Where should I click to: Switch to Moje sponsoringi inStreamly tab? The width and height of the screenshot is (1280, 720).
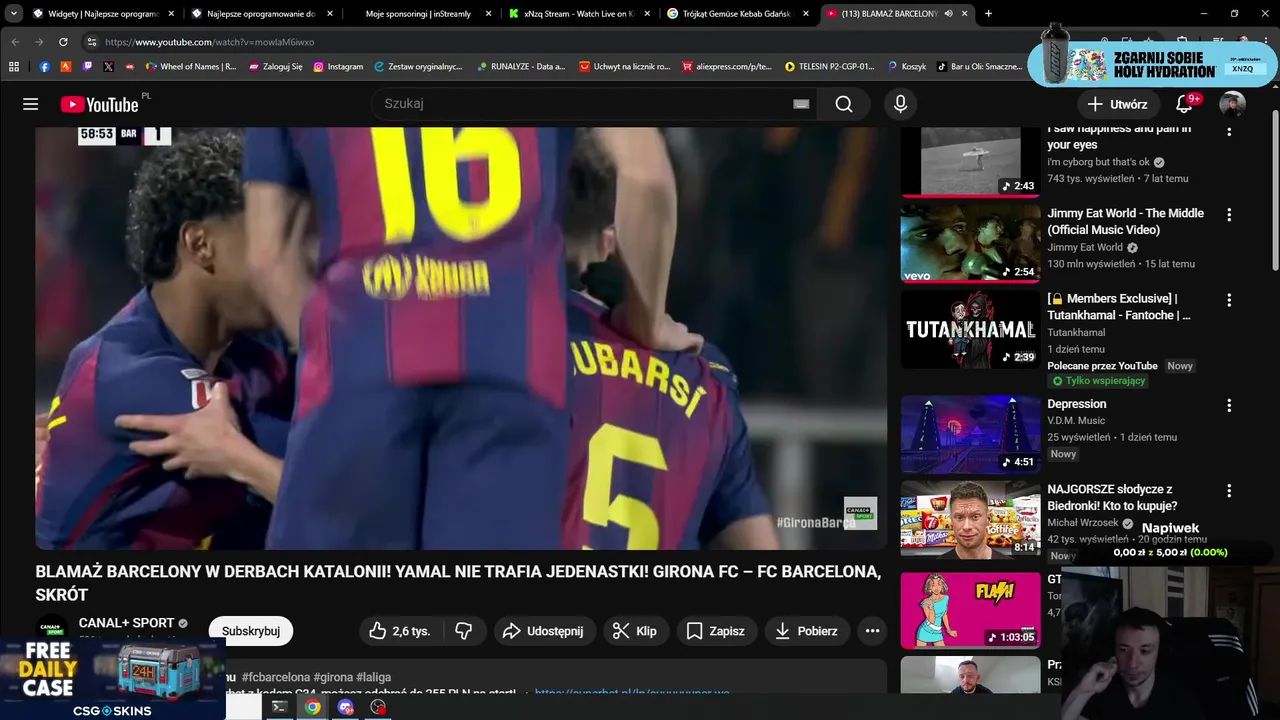click(x=418, y=14)
